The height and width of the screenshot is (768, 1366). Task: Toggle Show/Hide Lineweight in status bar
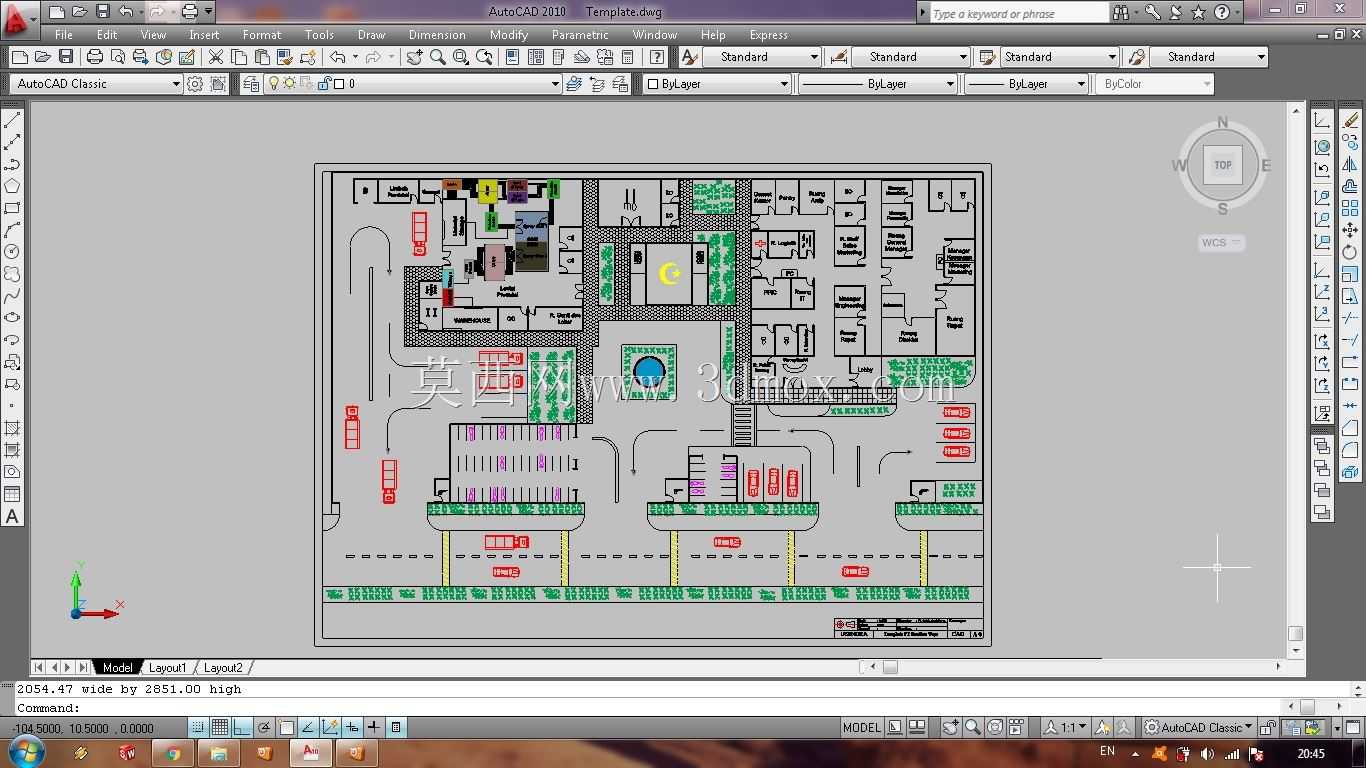[x=374, y=728]
